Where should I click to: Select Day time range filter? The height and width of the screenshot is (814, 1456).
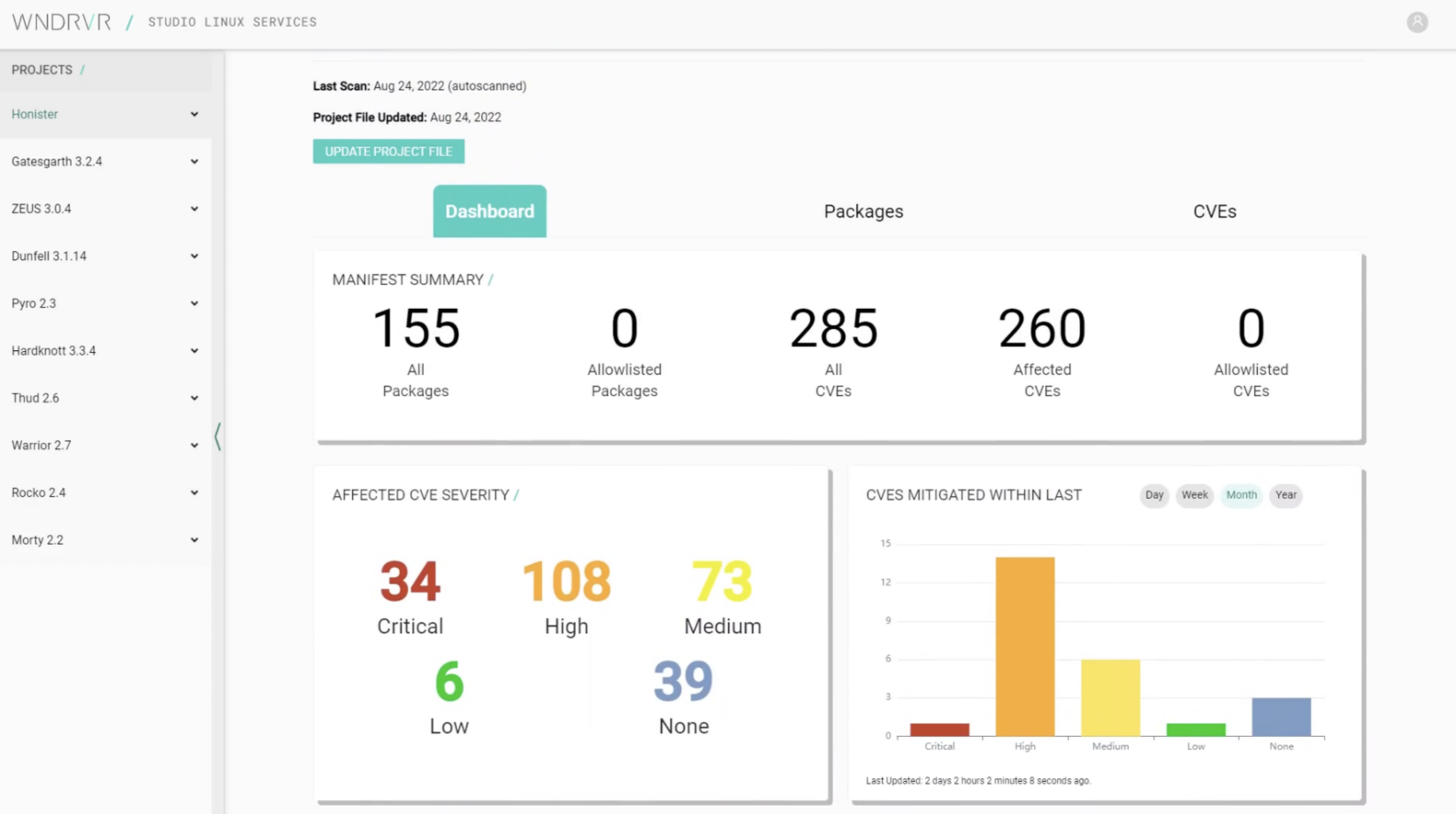point(1153,495)
